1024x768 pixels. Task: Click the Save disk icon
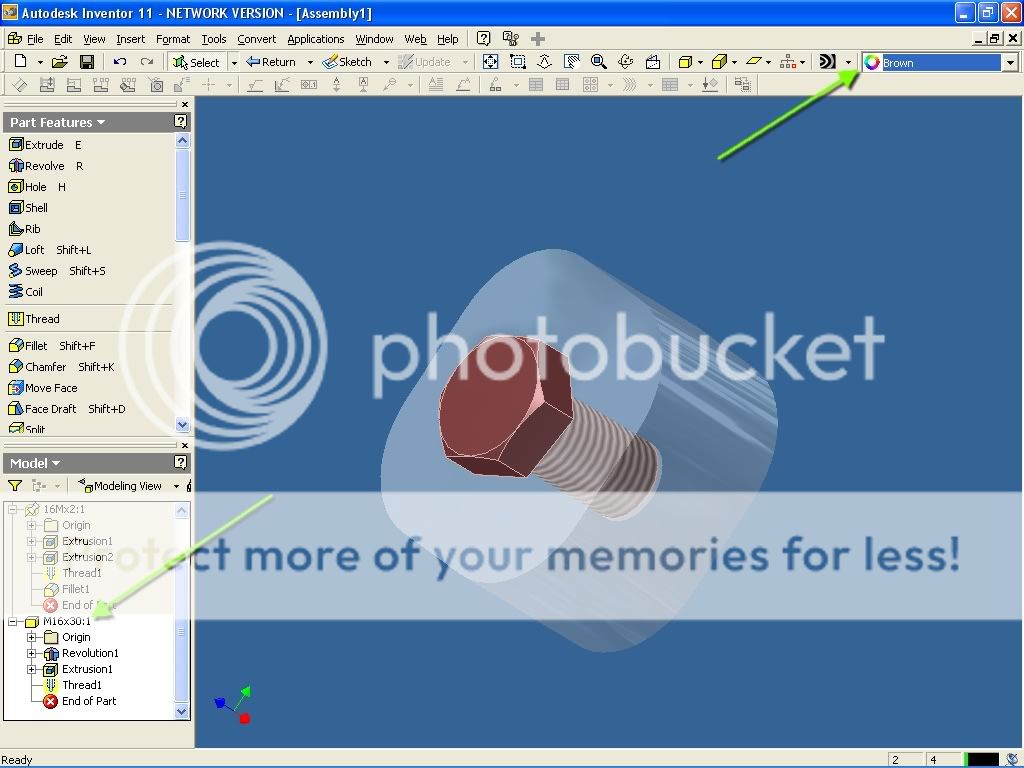coord(87,62)
